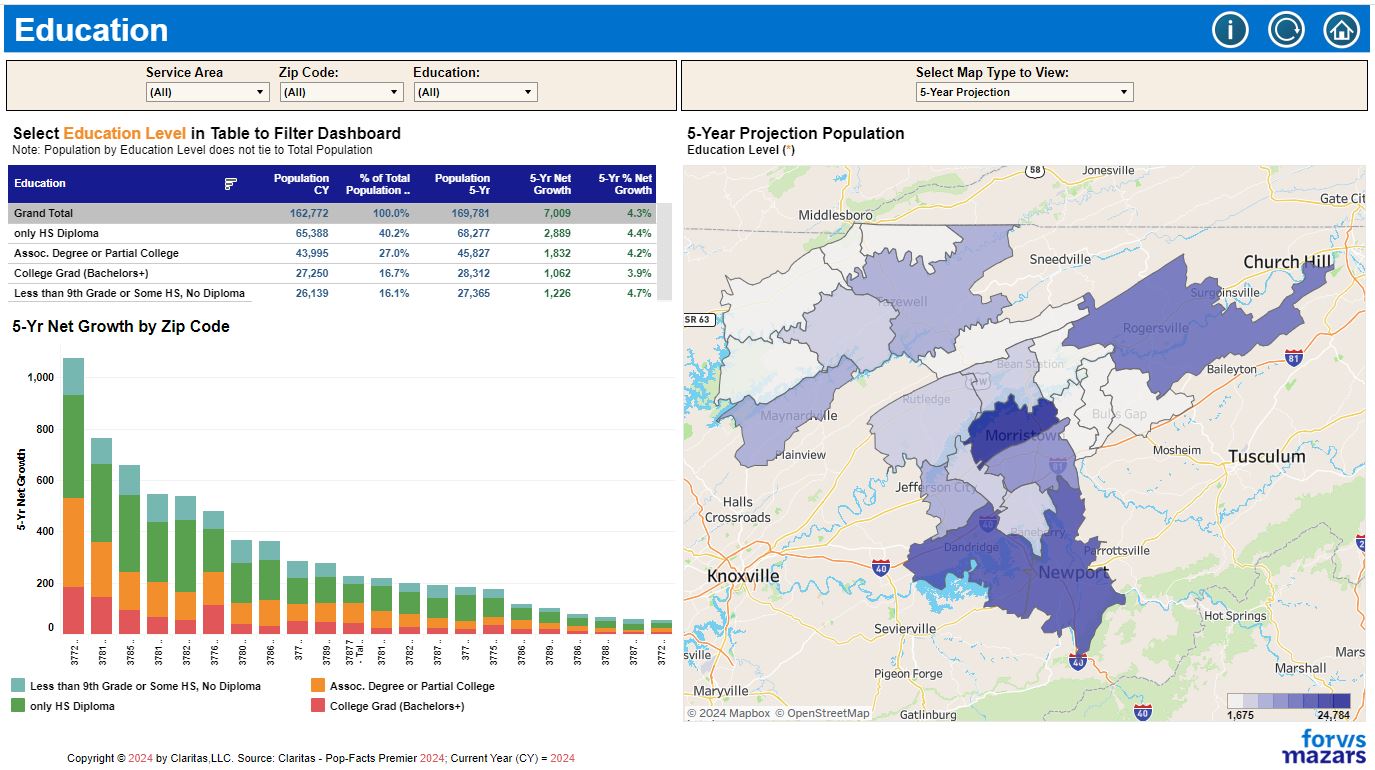Viewport: 1375px width, 770px height.
Task: Expand the Zip Code filter dropdown
Action: point(341,92)
